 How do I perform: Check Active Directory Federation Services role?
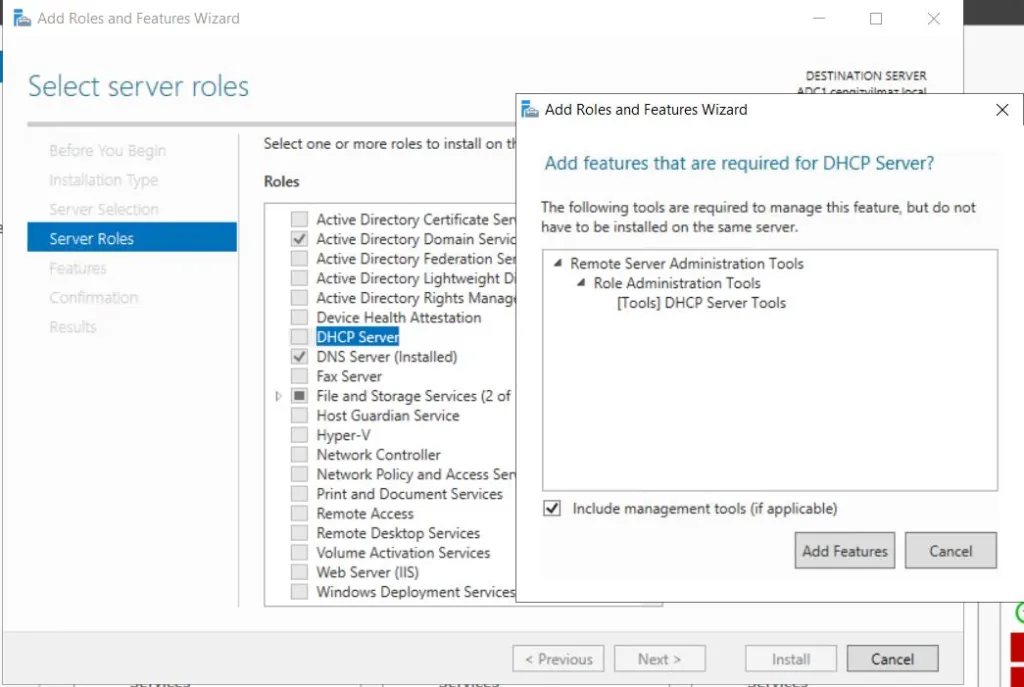tap(299, 259)
